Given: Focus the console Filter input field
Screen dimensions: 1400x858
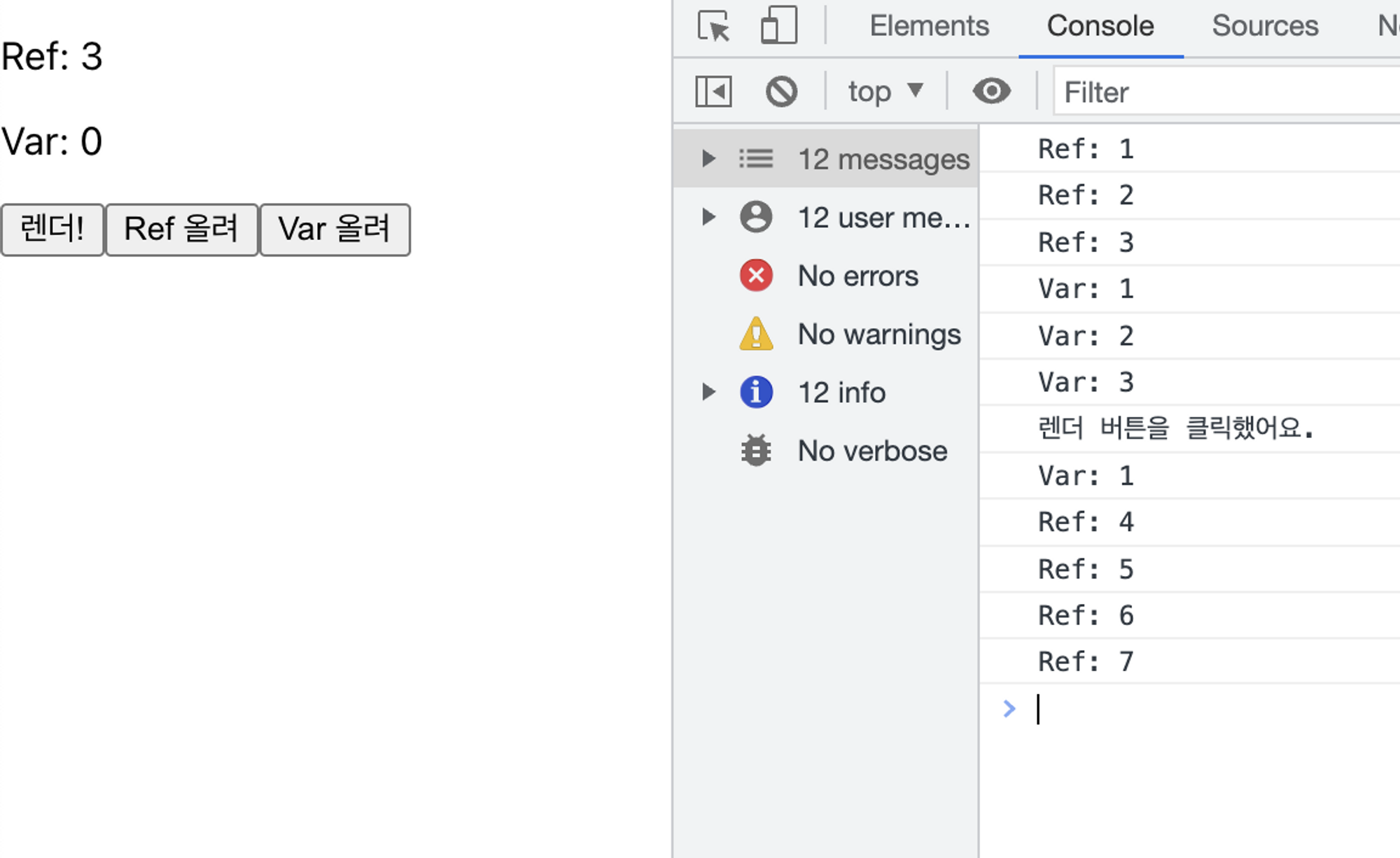Looking at the screenshot, I should pos(1225,92).
